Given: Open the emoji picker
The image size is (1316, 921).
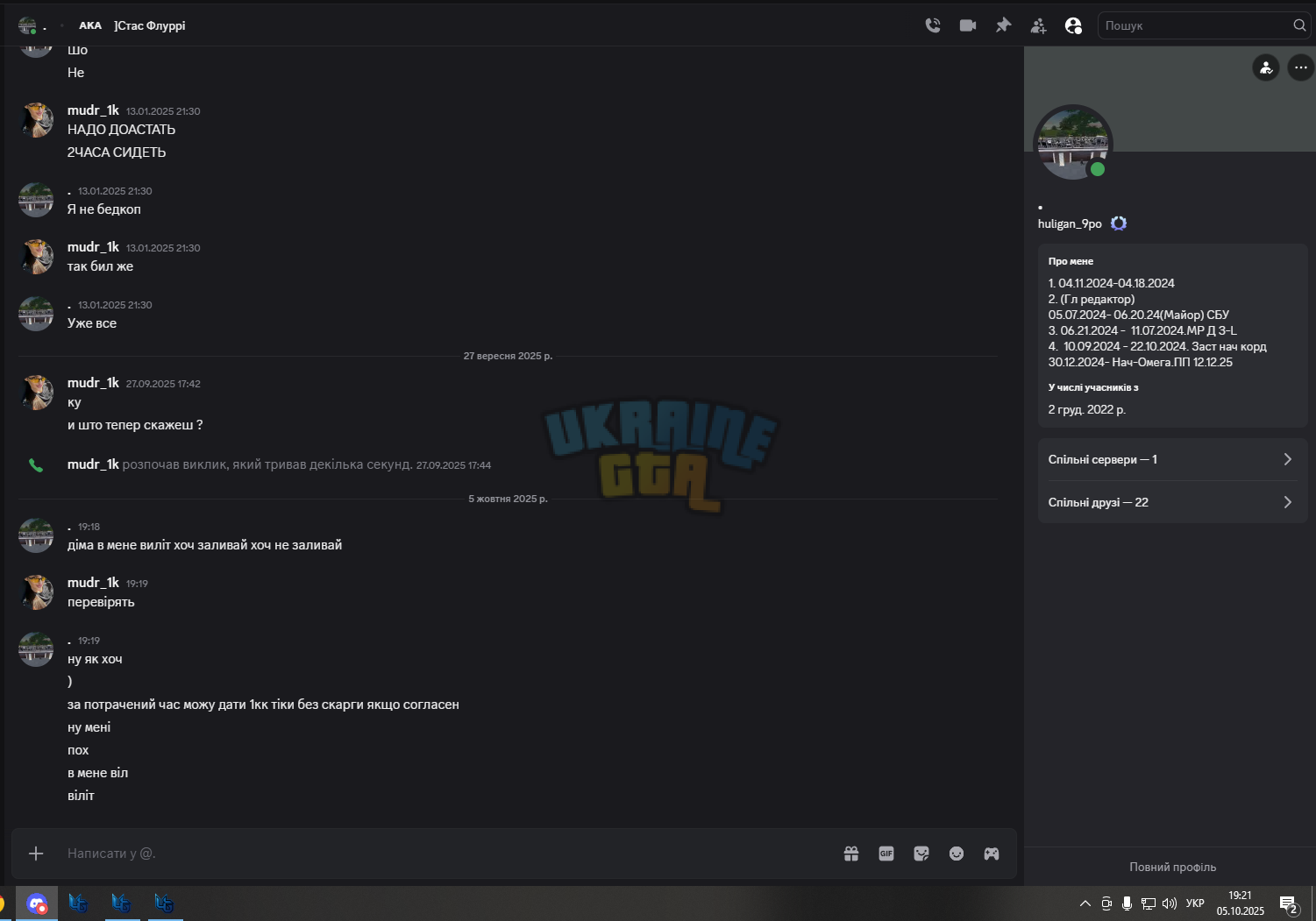Looking at the screenshot, I should 957,854.
